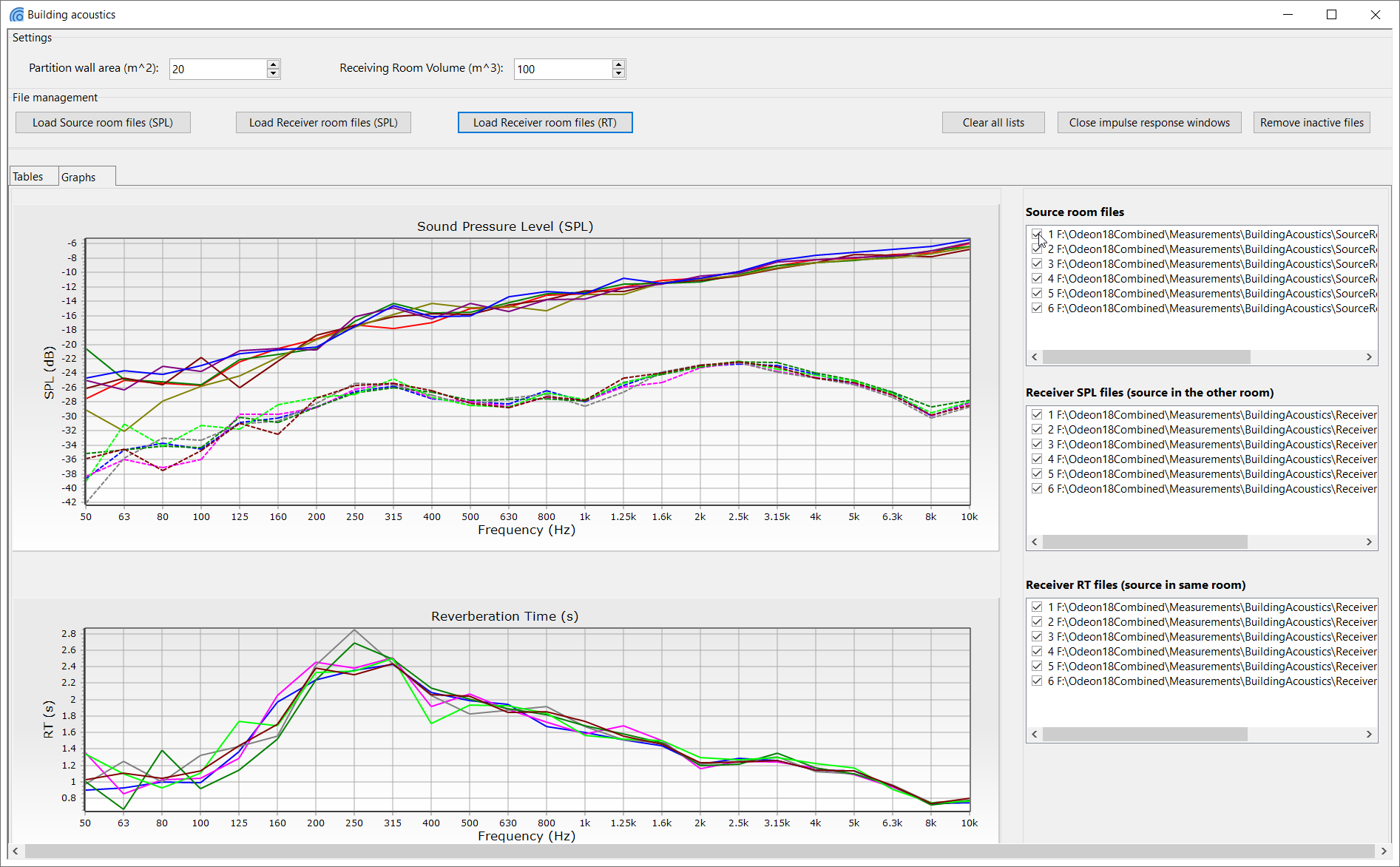
Task: Uncheck Source room file 3
Action: pyautogui.click(x=1037, y=264)
